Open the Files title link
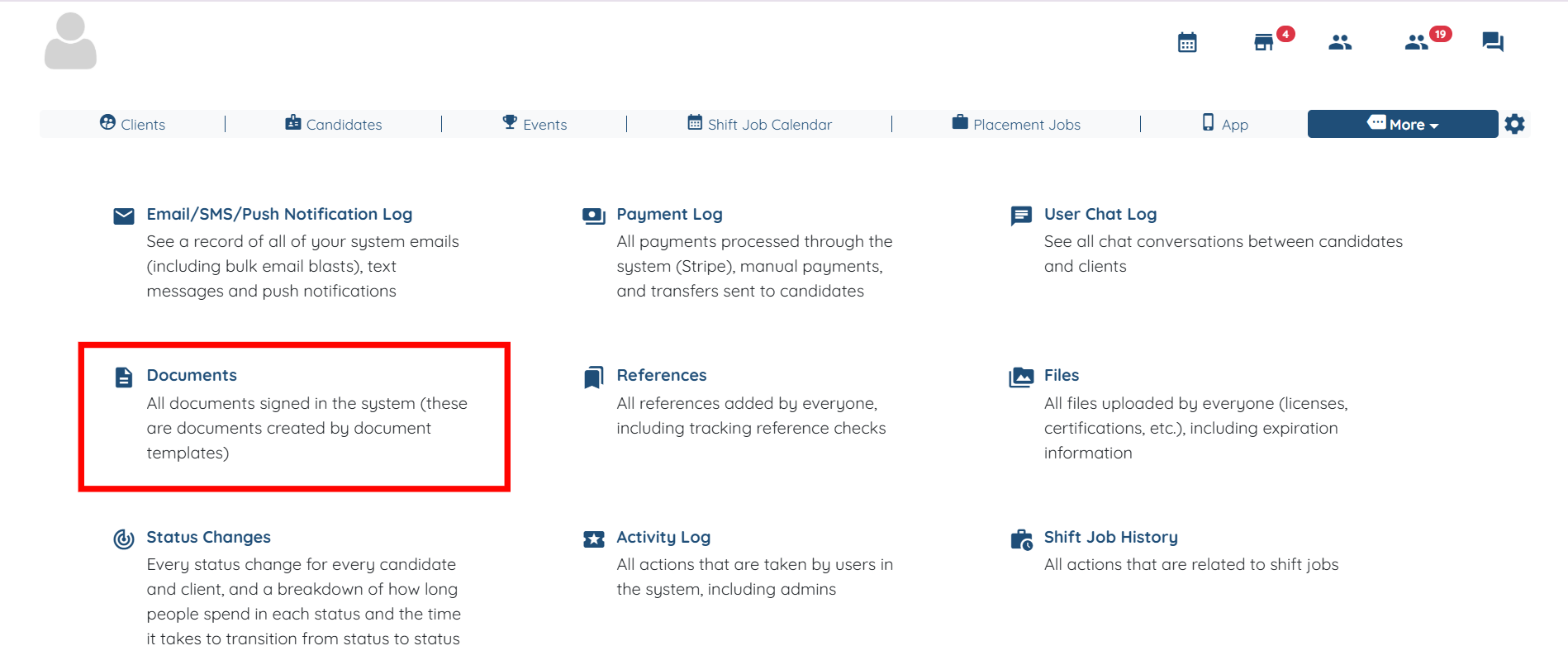 coord(1062,375)
